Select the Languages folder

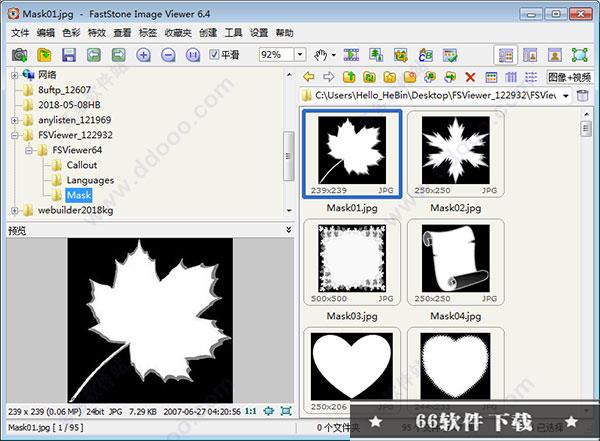pyautogui.click(x=90, y=180)
